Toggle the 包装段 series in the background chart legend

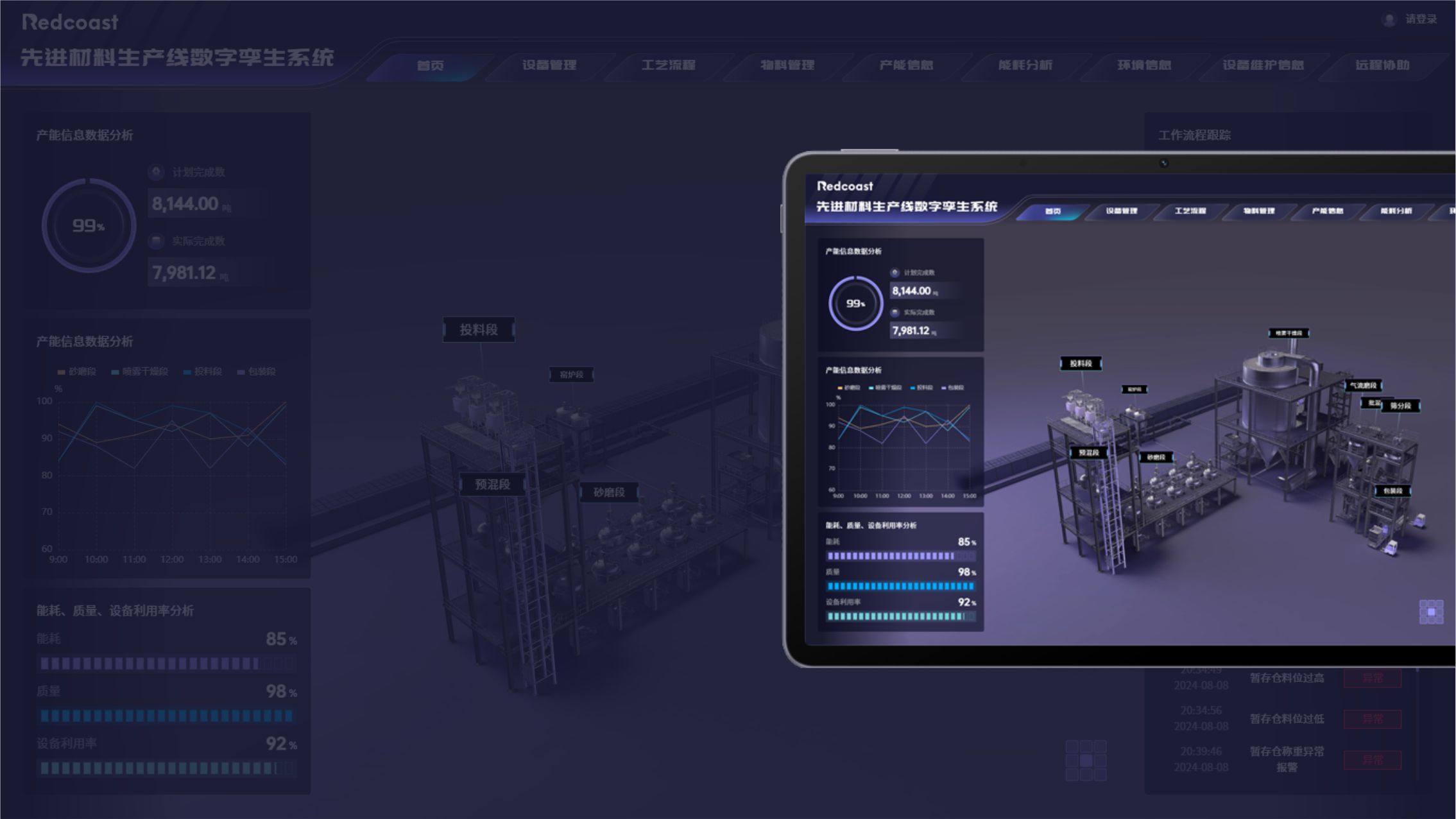[257, 372]
